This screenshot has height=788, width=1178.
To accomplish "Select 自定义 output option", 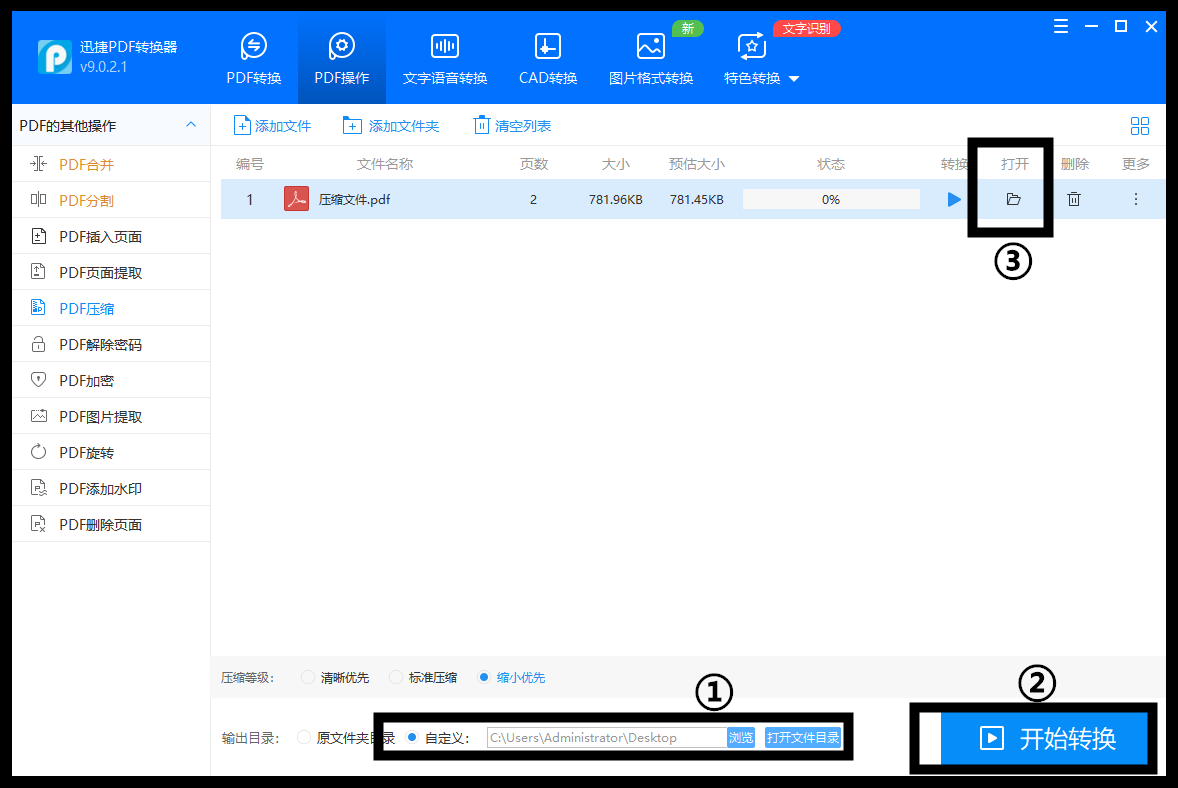I will [438, 738].
